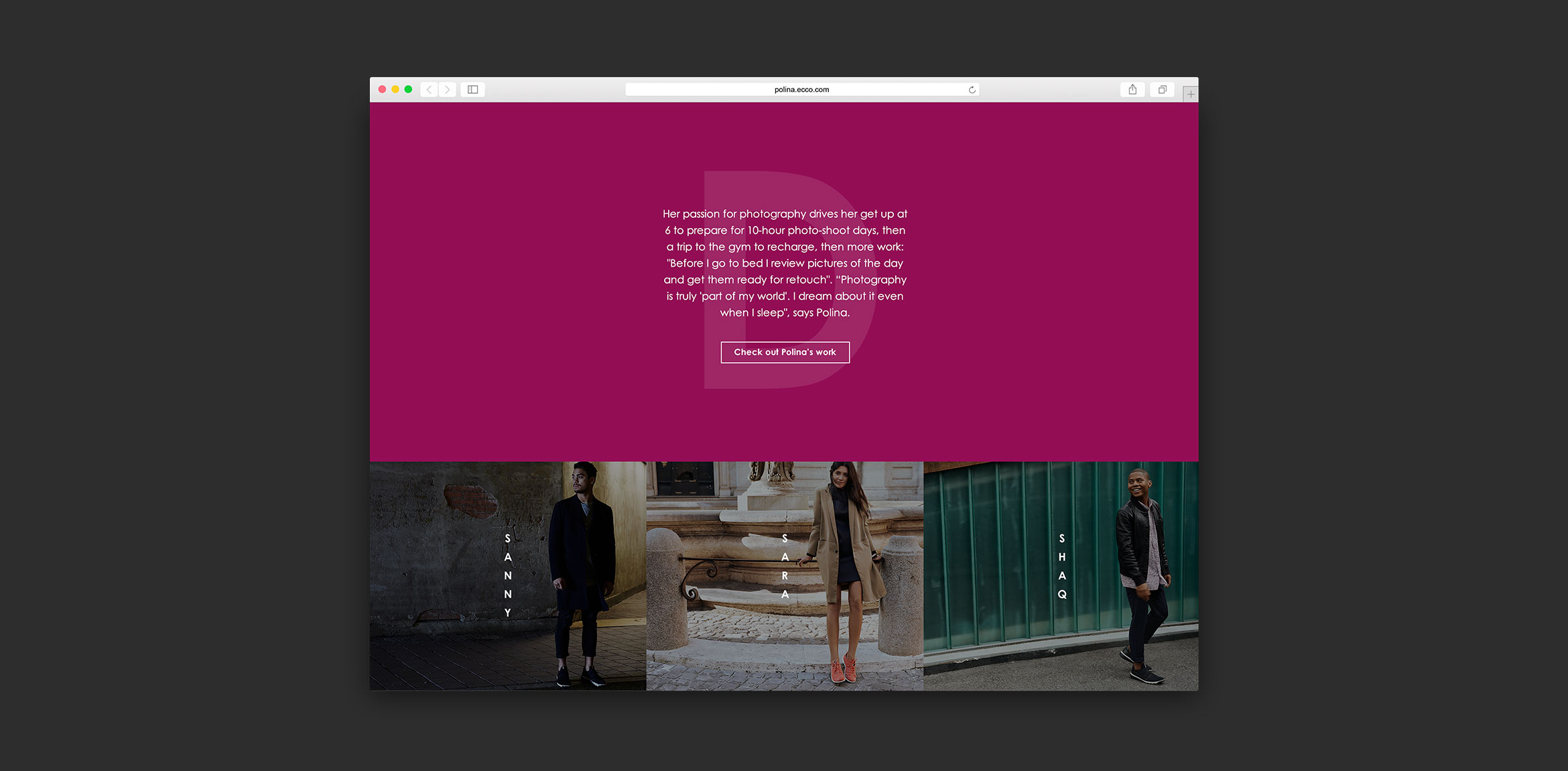Viewport: 1568px width, 771px height.
Task: Reload the page using the refresh icon
Action: pos(972,90)
